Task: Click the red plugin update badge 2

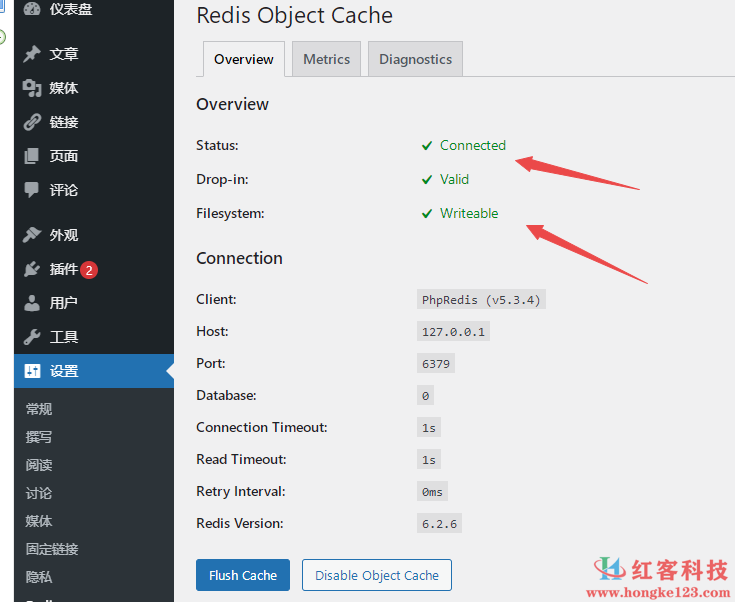Action: pyautogui.click(x=89, y=270)
